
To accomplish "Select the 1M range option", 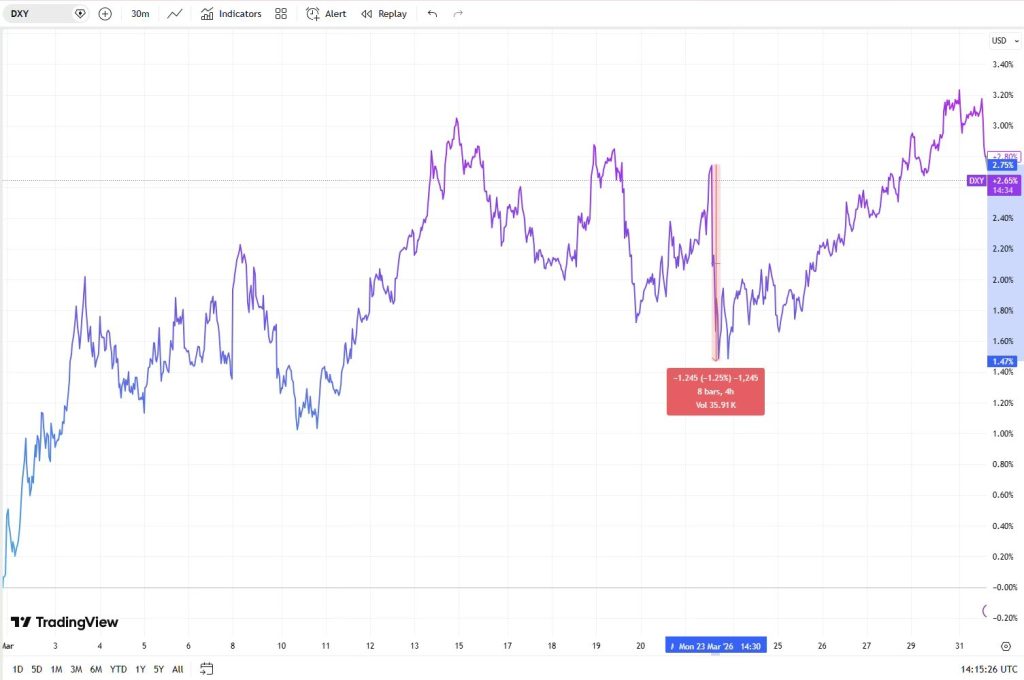I will pos(56,668).
